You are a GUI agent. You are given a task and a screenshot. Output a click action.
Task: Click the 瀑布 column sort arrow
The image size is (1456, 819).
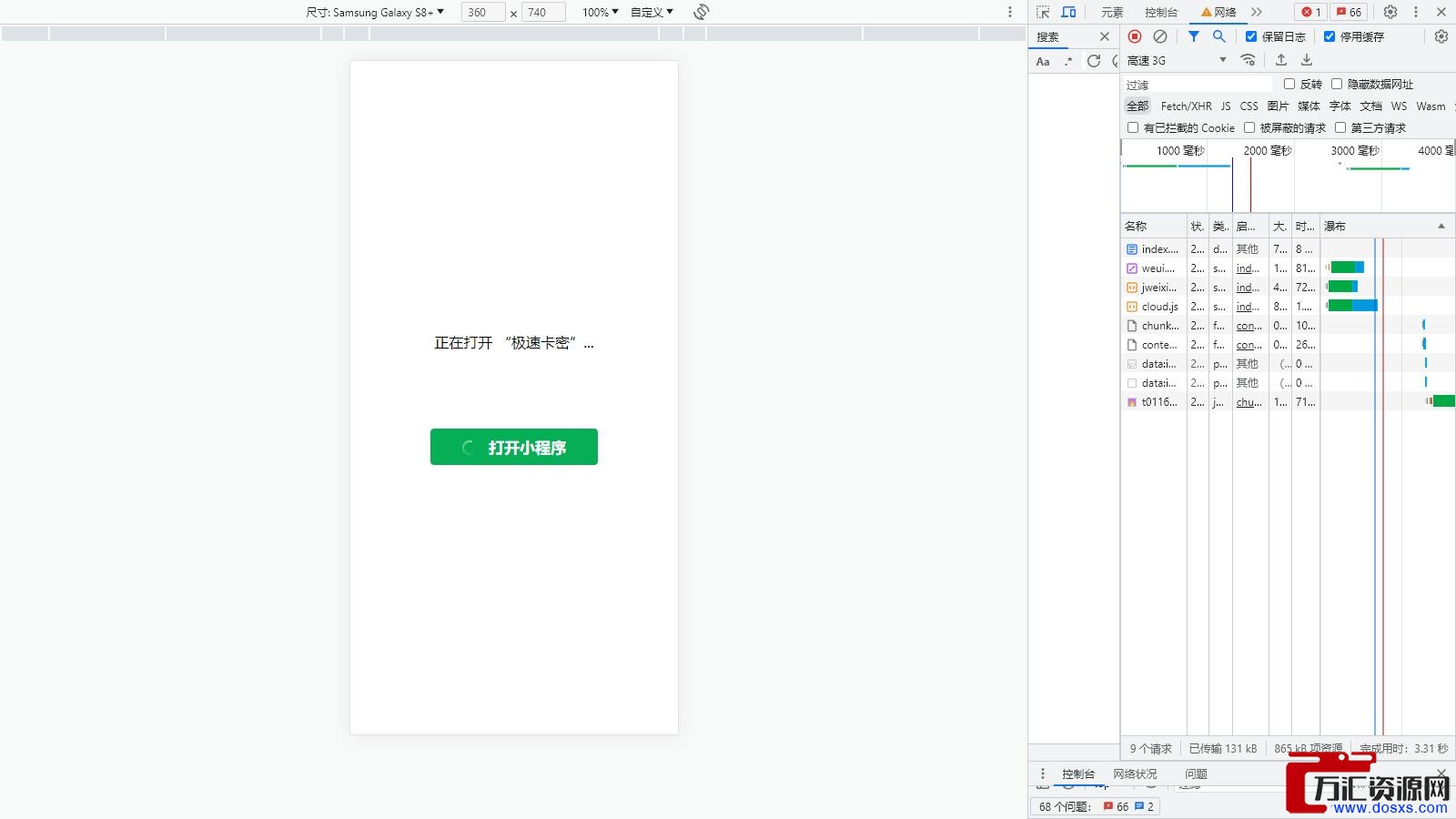(1441, 226)
